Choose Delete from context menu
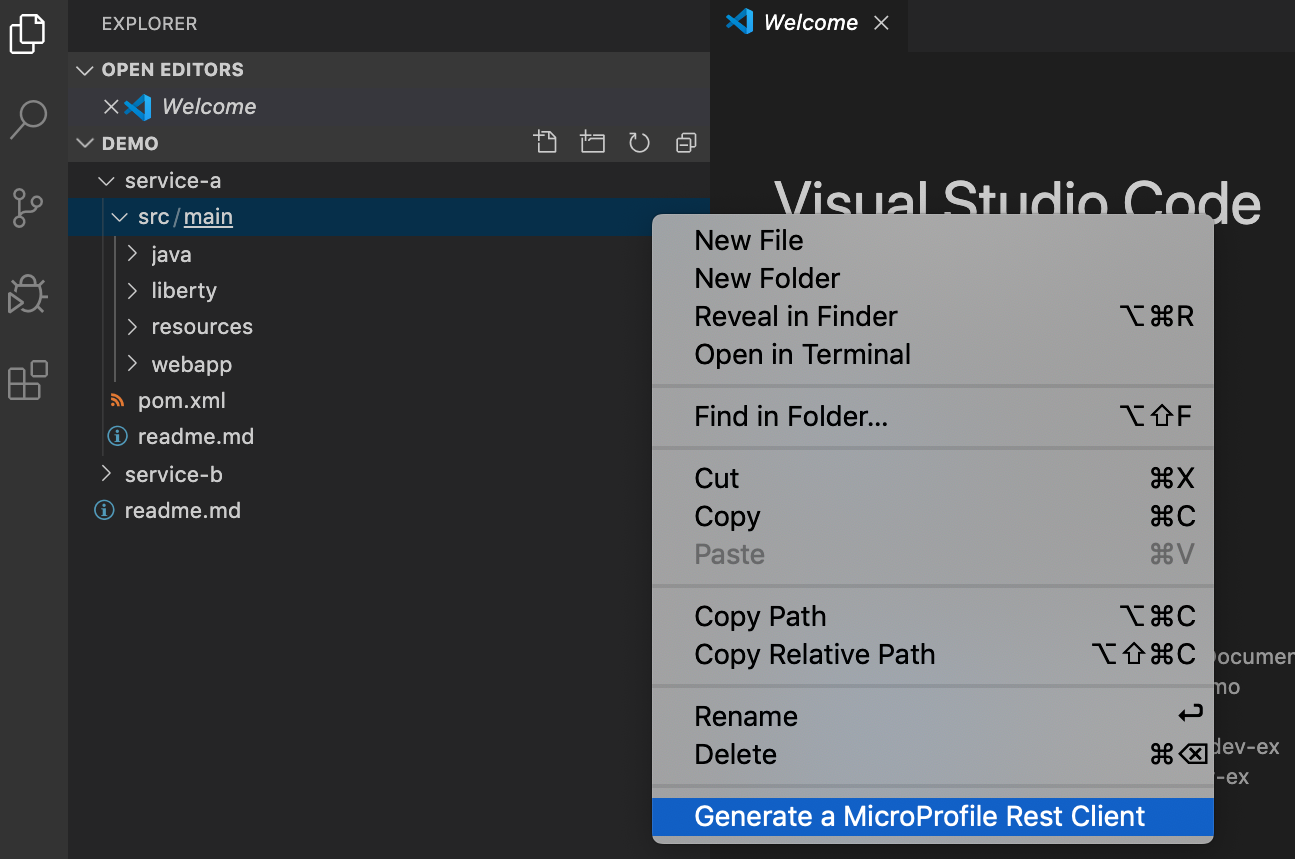The height and width of the screenshot is (859, 1295). pyautogui.click(x=932, y=754)
